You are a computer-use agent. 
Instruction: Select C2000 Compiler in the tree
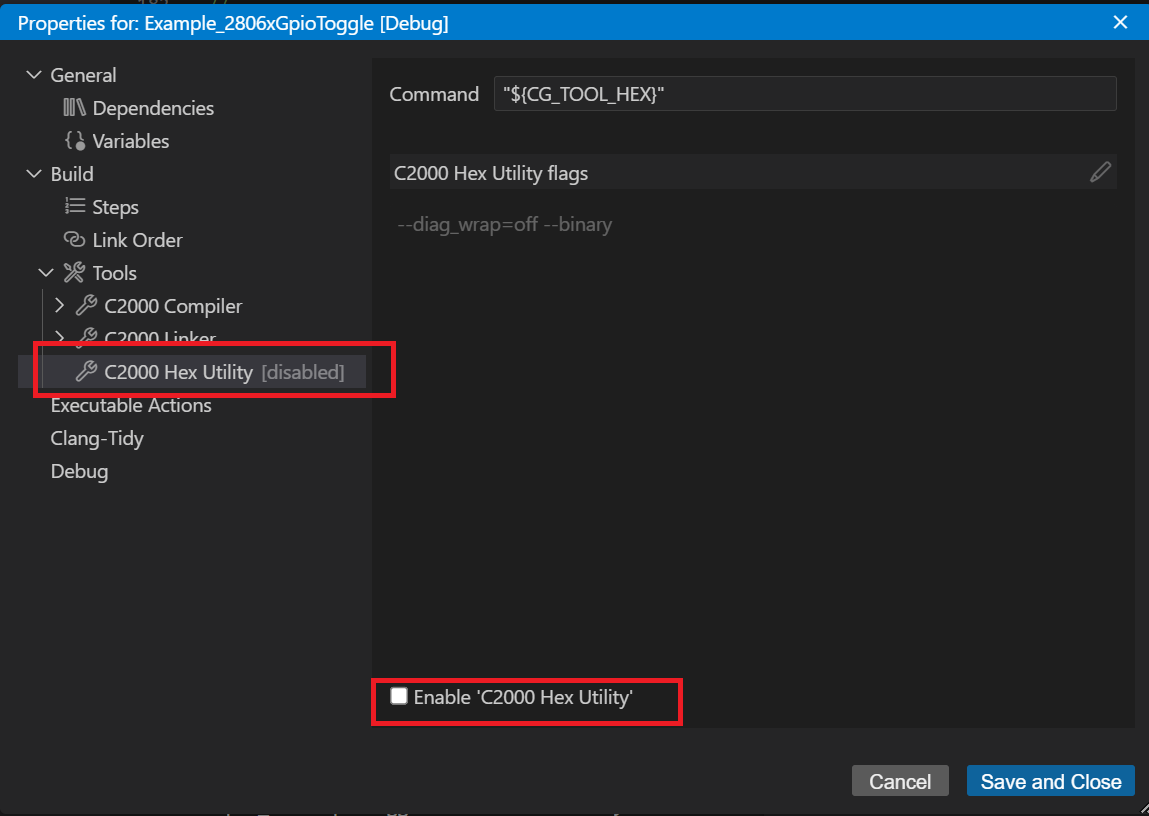(173, 305)
